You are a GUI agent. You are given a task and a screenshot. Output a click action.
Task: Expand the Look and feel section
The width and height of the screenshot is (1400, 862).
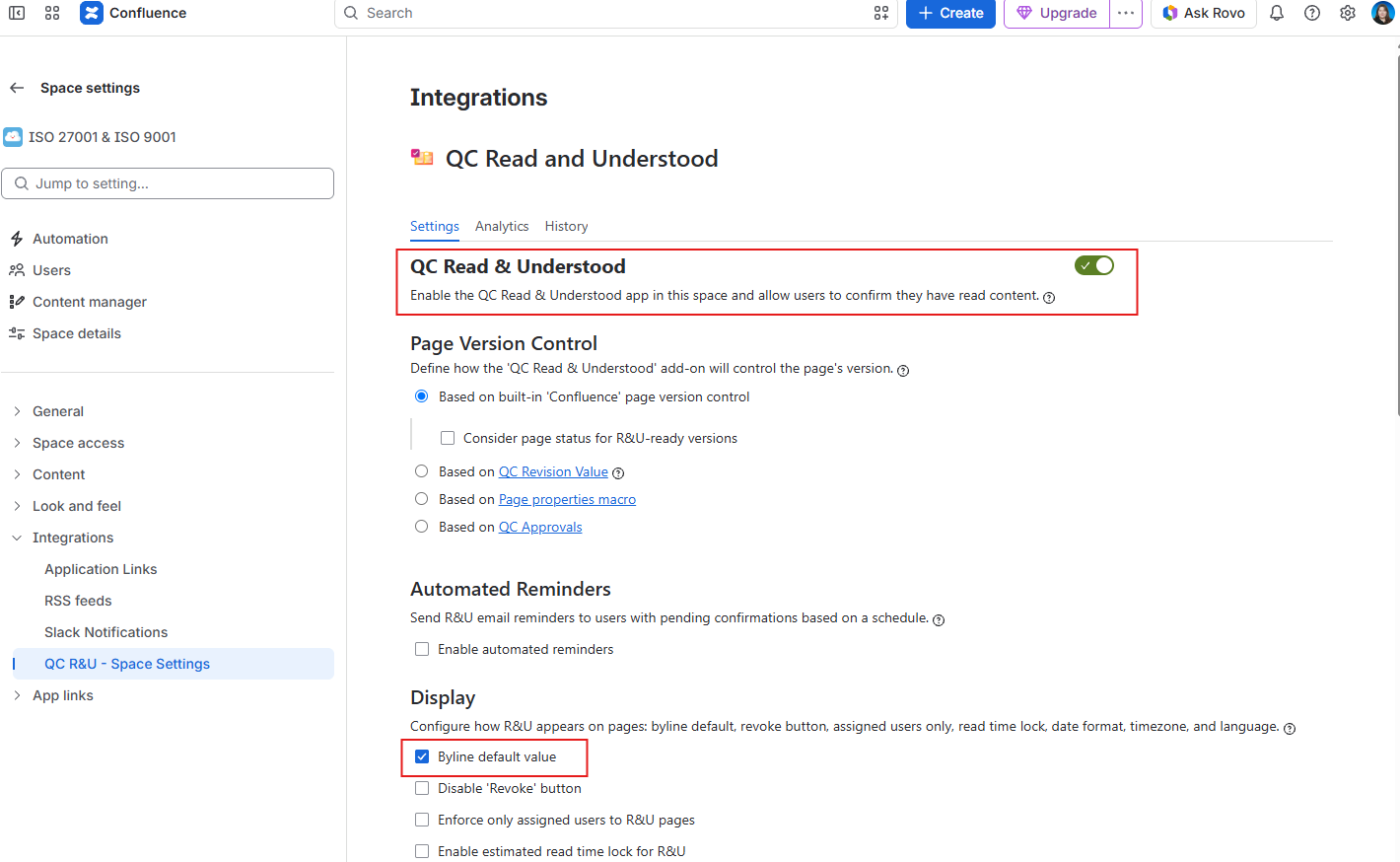17,506
